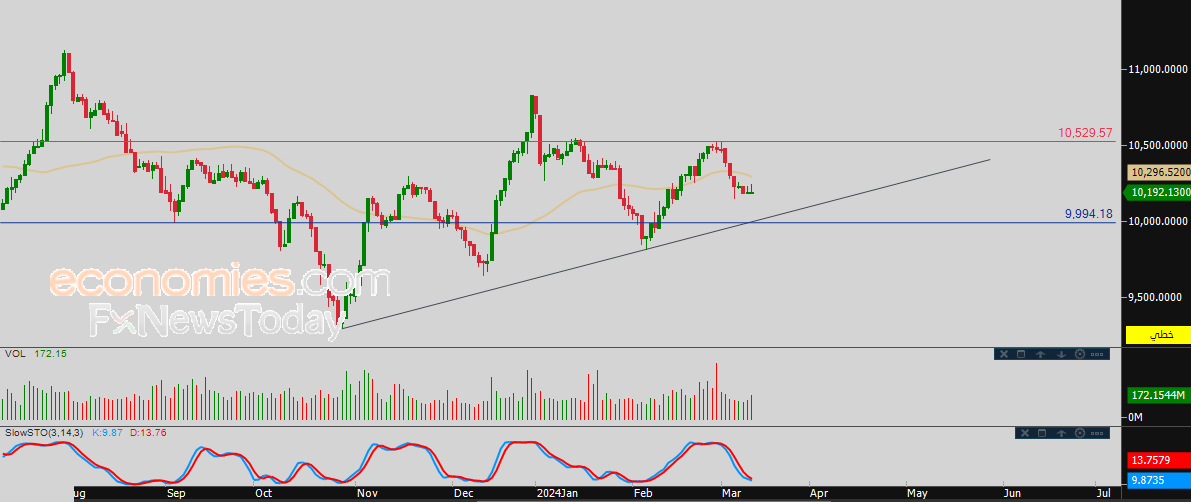The image size is (1191, 502).
Task: Click the Nov label on time axis
Action: [367, 493]
